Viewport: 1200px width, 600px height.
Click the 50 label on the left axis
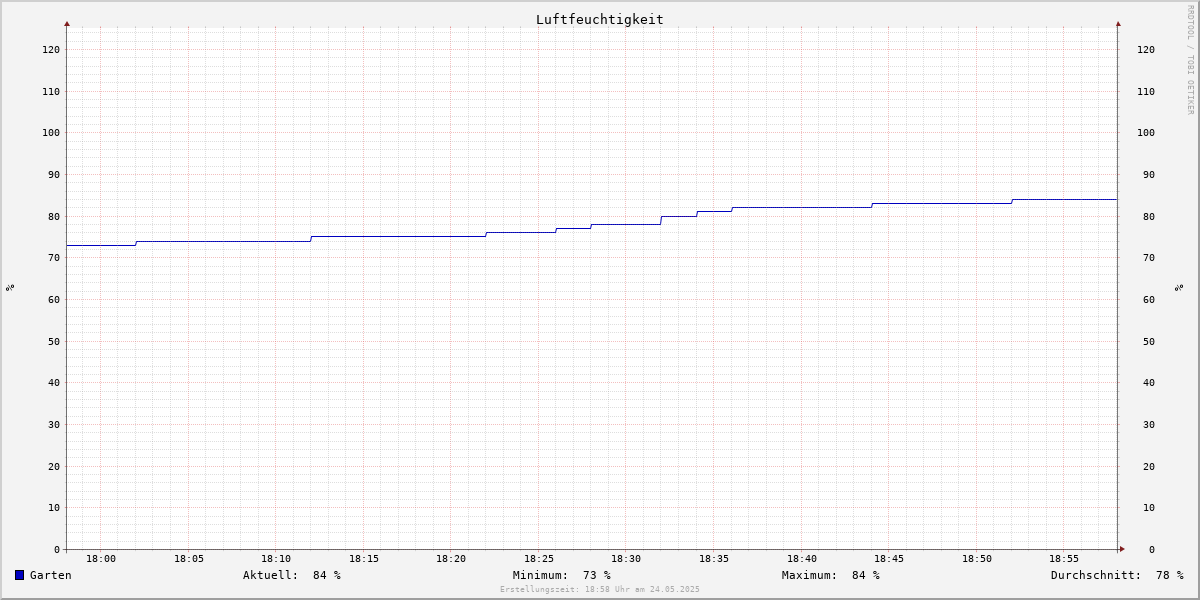(54, 341)
